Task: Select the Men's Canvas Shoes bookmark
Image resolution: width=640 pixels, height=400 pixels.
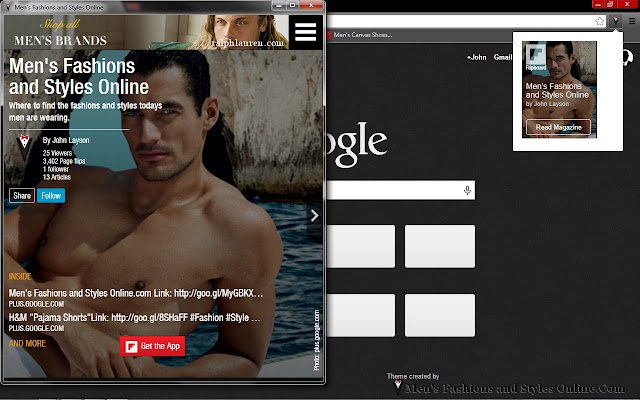Action: pyautogui.click(x=360, y=35)
